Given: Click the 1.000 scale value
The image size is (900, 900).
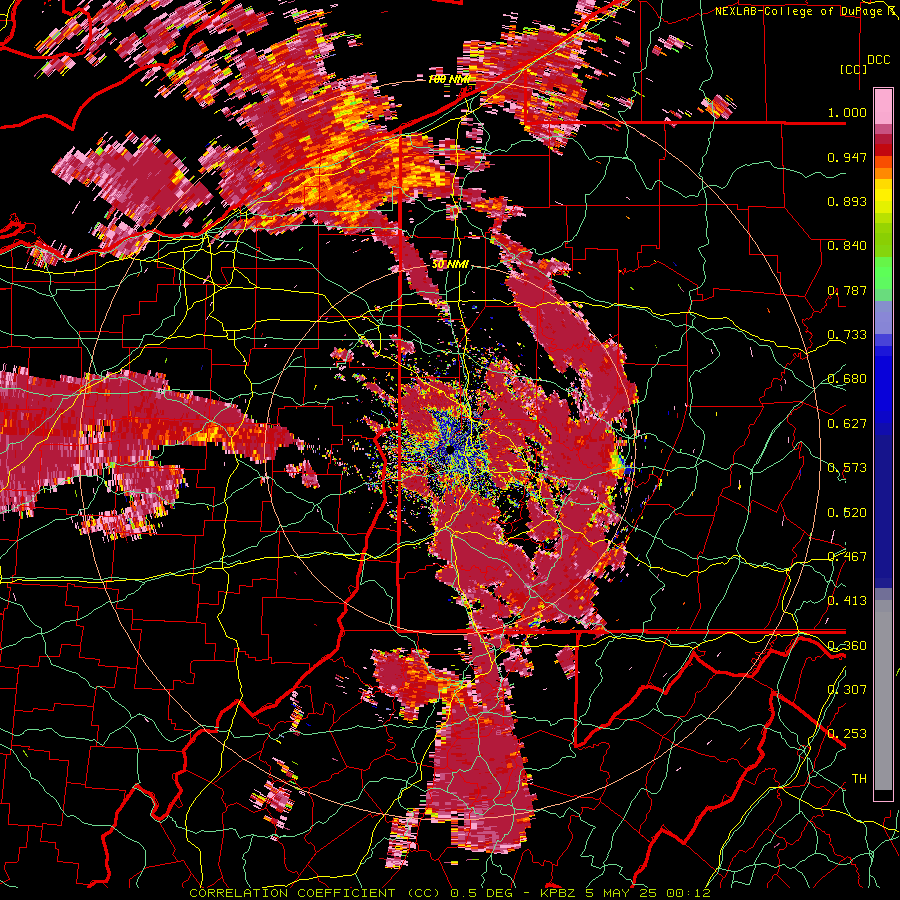Looking at the screenshot, I should [847, 112].
